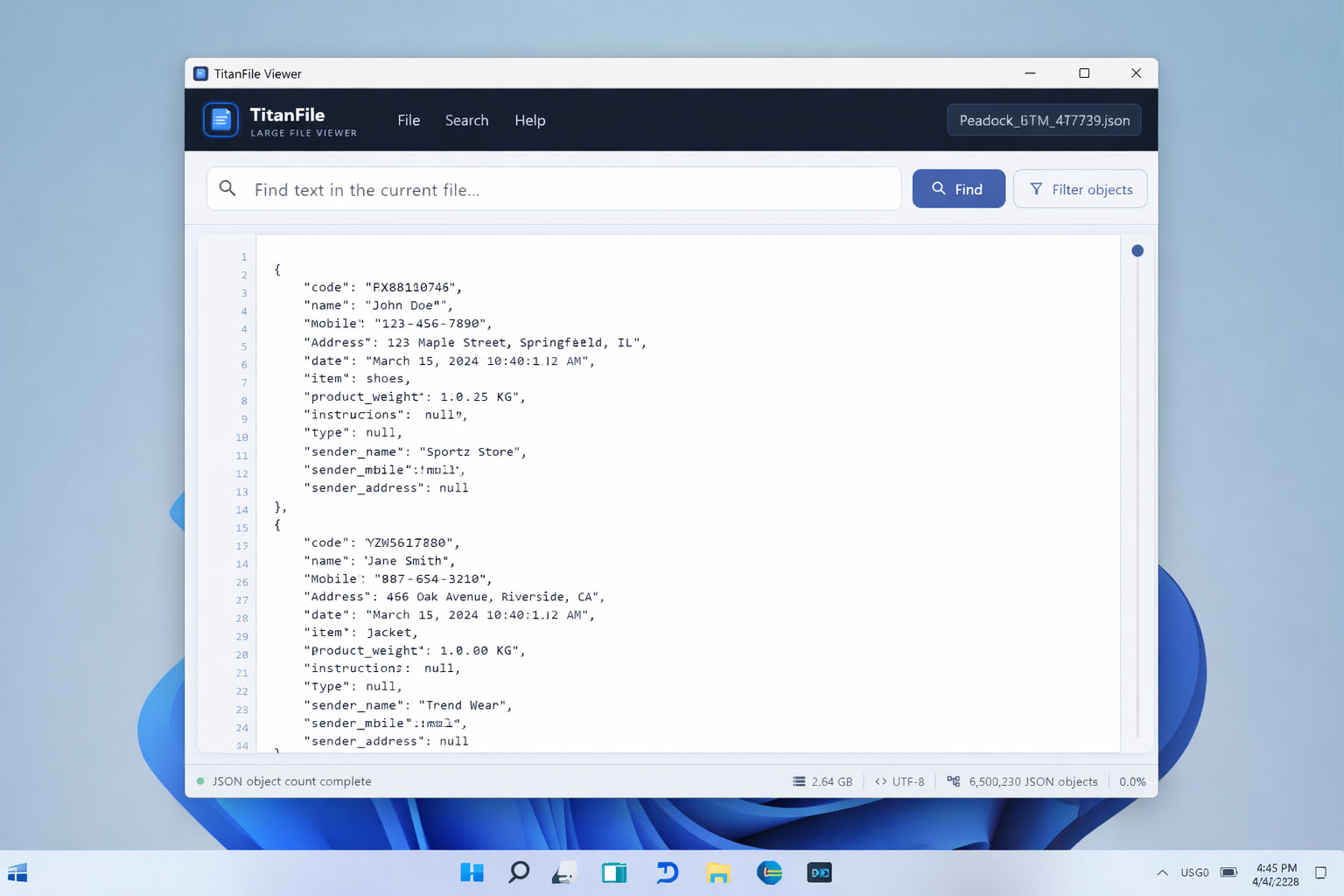Select the 1.0.25 KG product weight line
Image resolution: width=1344 pixels, height=896 pixels.
coord(414,397)
